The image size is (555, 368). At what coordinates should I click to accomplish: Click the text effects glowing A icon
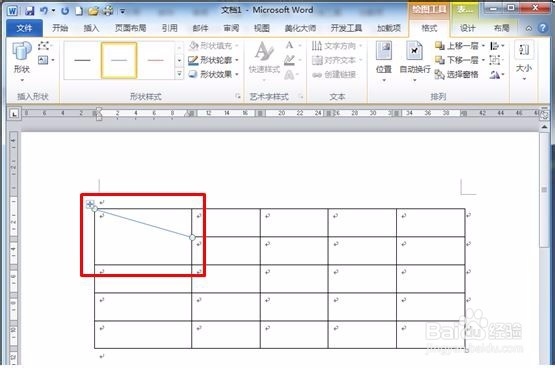coord(290,75)
